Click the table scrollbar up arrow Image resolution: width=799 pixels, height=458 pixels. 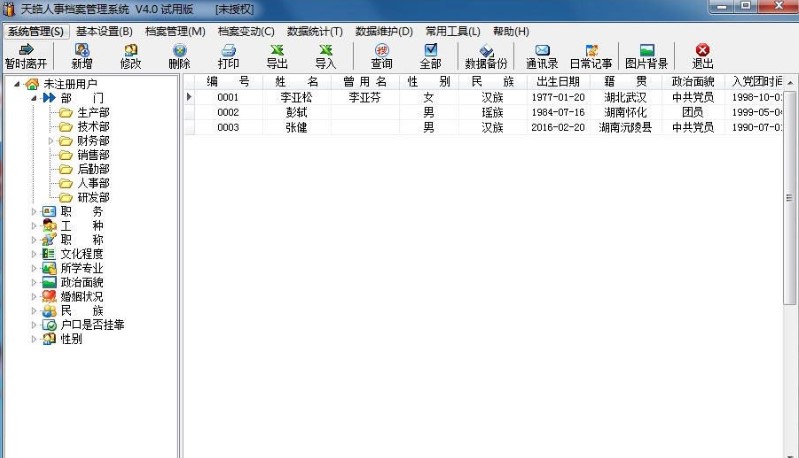tap(790, 82)
